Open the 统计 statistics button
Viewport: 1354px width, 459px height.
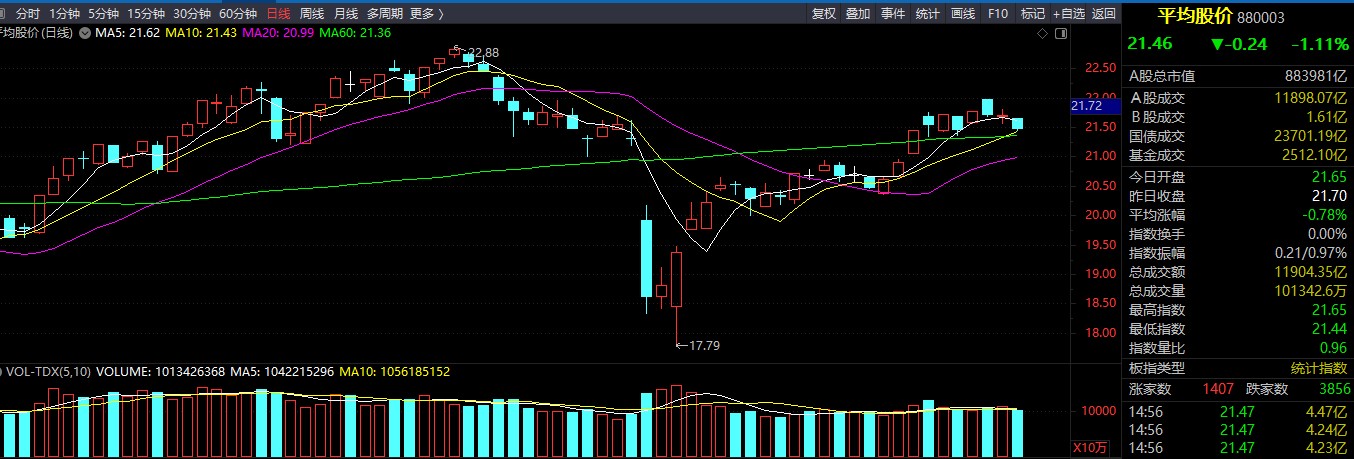point(928,14)
